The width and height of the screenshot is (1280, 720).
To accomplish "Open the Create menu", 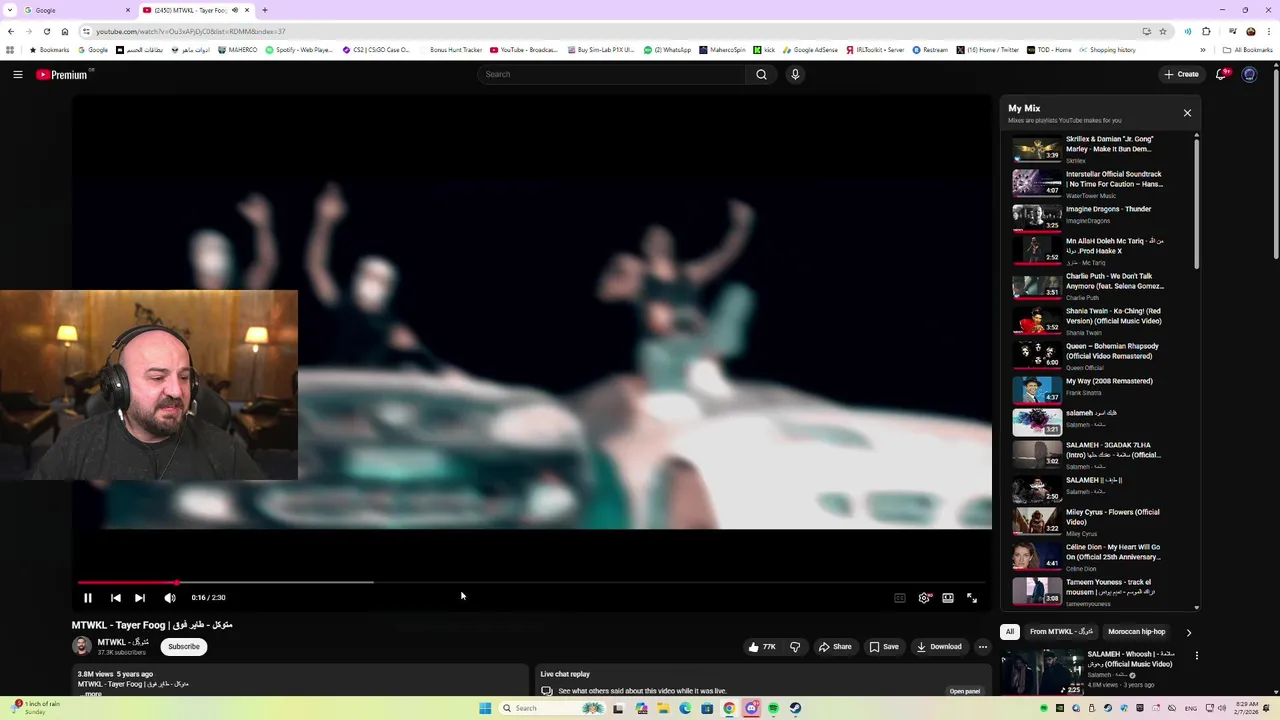I will tap(1181, 74).
